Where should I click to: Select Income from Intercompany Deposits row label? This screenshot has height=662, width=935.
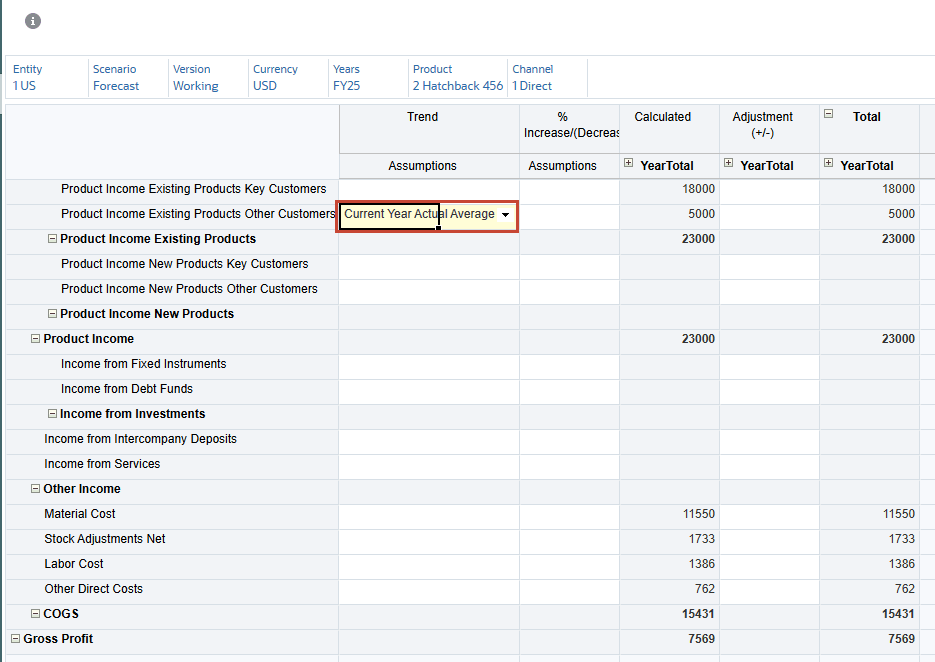[x=140, y=439]
